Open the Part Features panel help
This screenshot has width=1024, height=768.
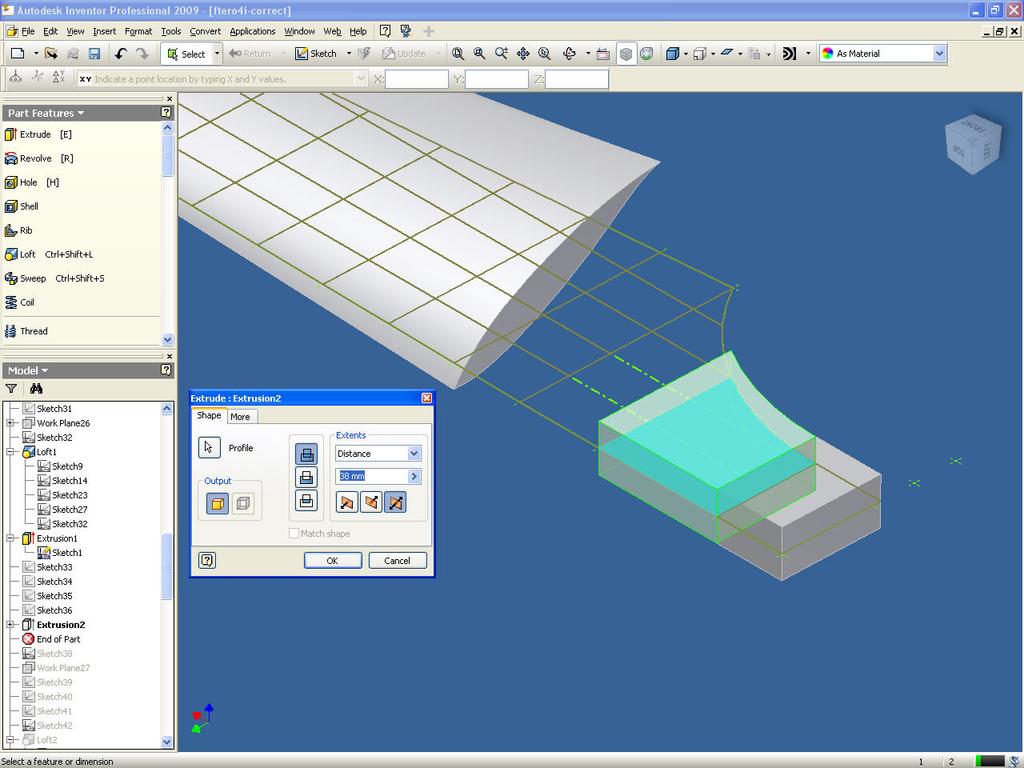pyautogui.click(x=166, y=112)
